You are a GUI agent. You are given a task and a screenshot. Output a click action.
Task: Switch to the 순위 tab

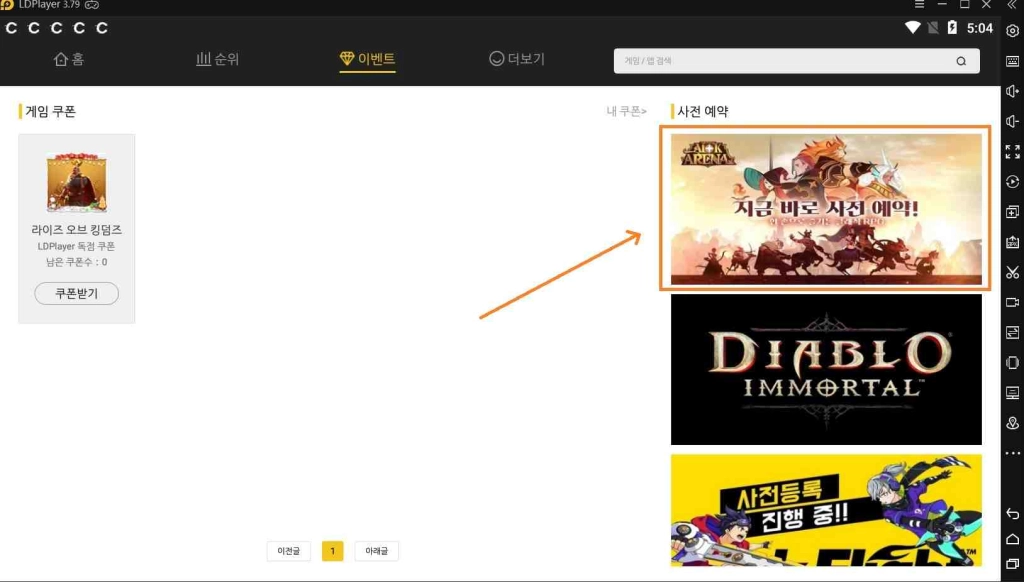(217, 59)
